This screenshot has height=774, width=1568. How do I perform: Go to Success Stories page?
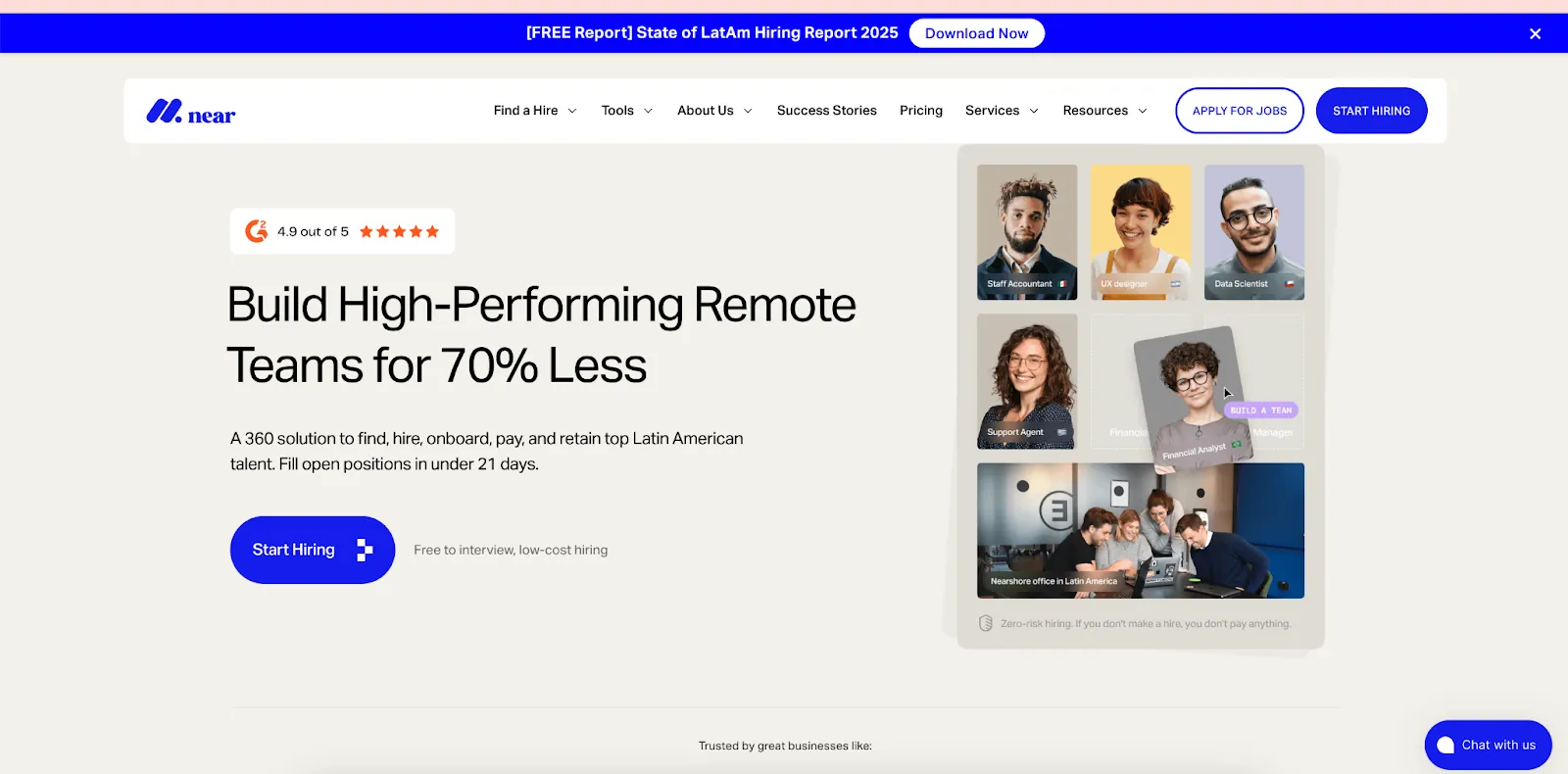pyautogui.click(x=826, y=111)
